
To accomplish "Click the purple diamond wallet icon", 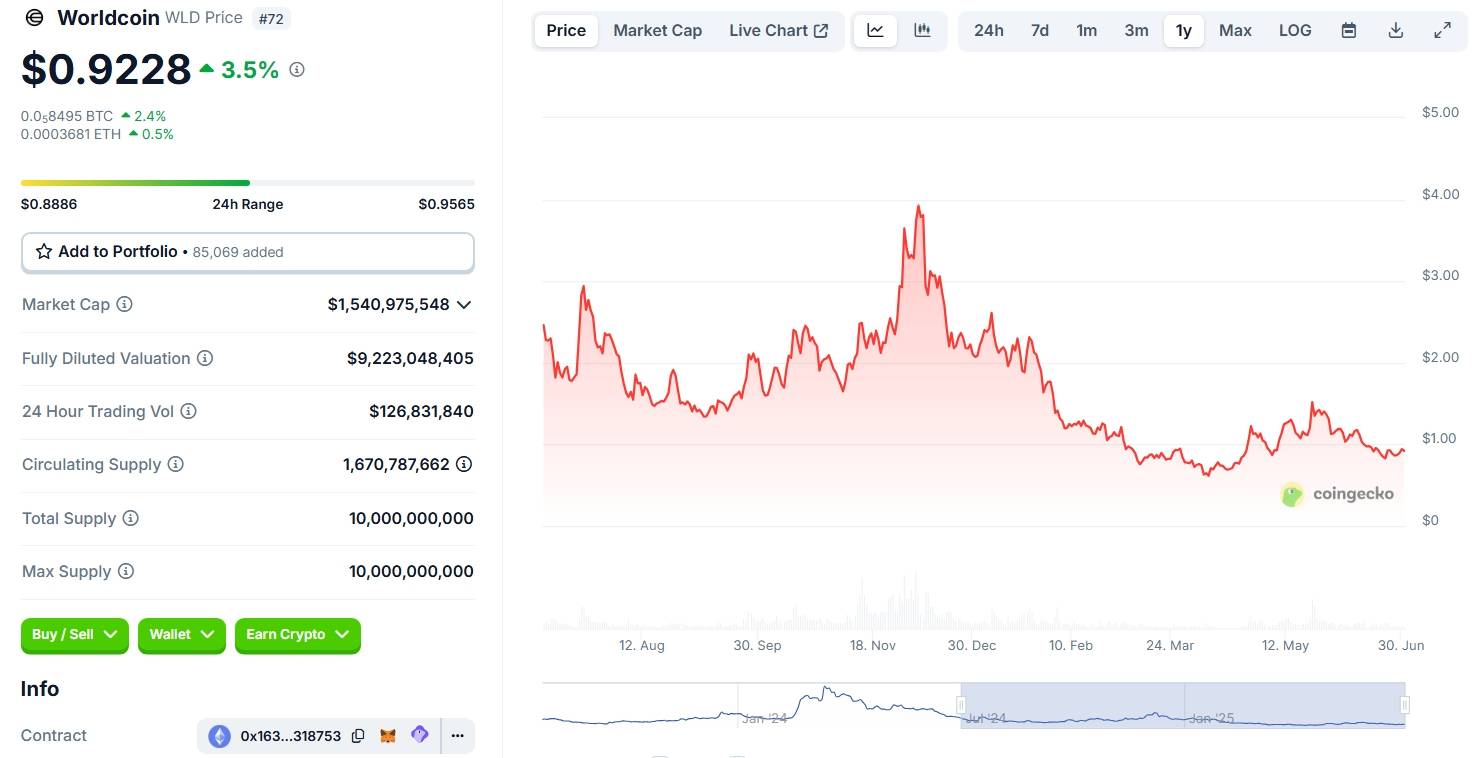I will 420,735.
